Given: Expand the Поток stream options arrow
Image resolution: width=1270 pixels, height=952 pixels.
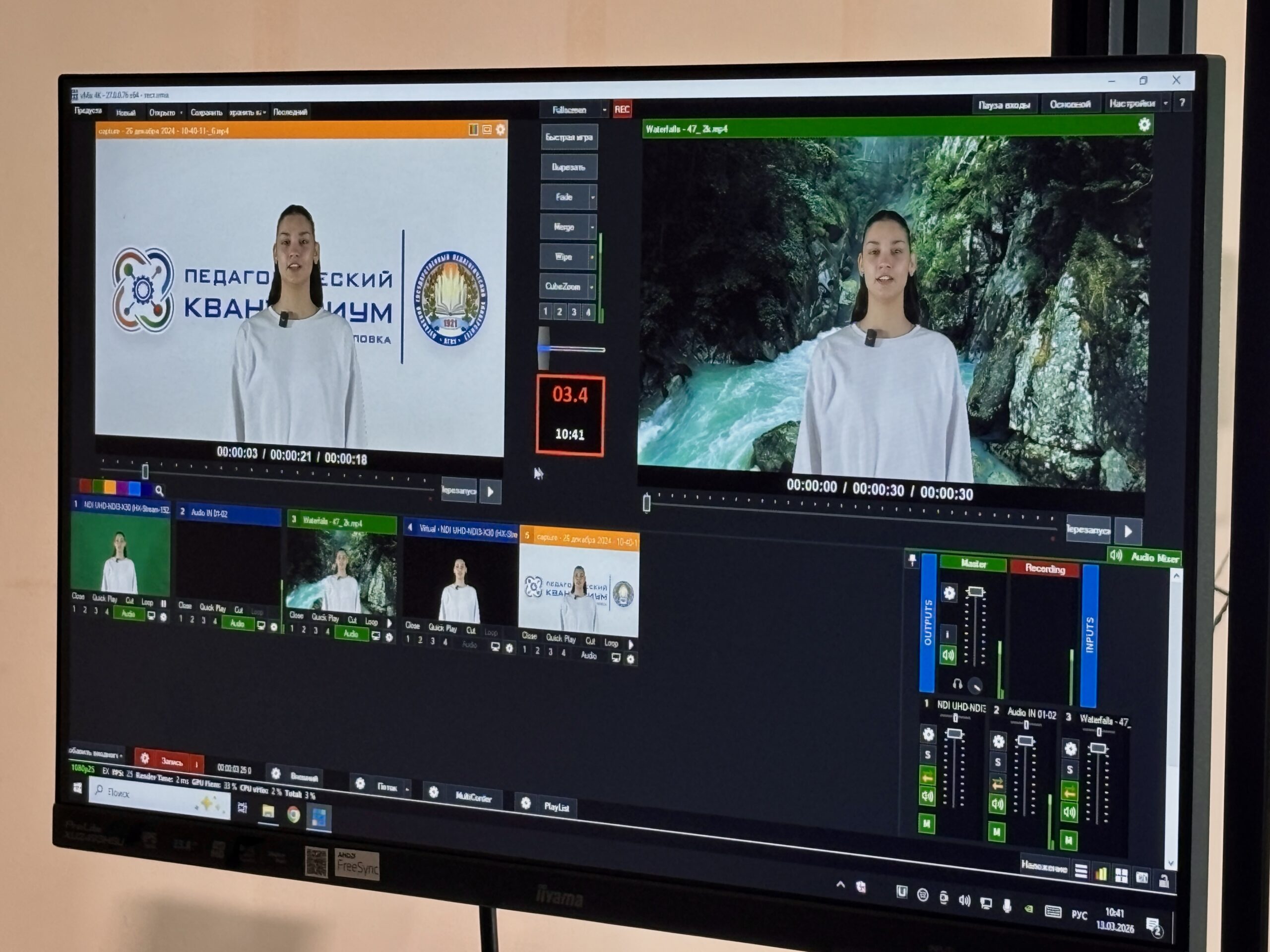Looking at the screenshot, I should 407,789.
